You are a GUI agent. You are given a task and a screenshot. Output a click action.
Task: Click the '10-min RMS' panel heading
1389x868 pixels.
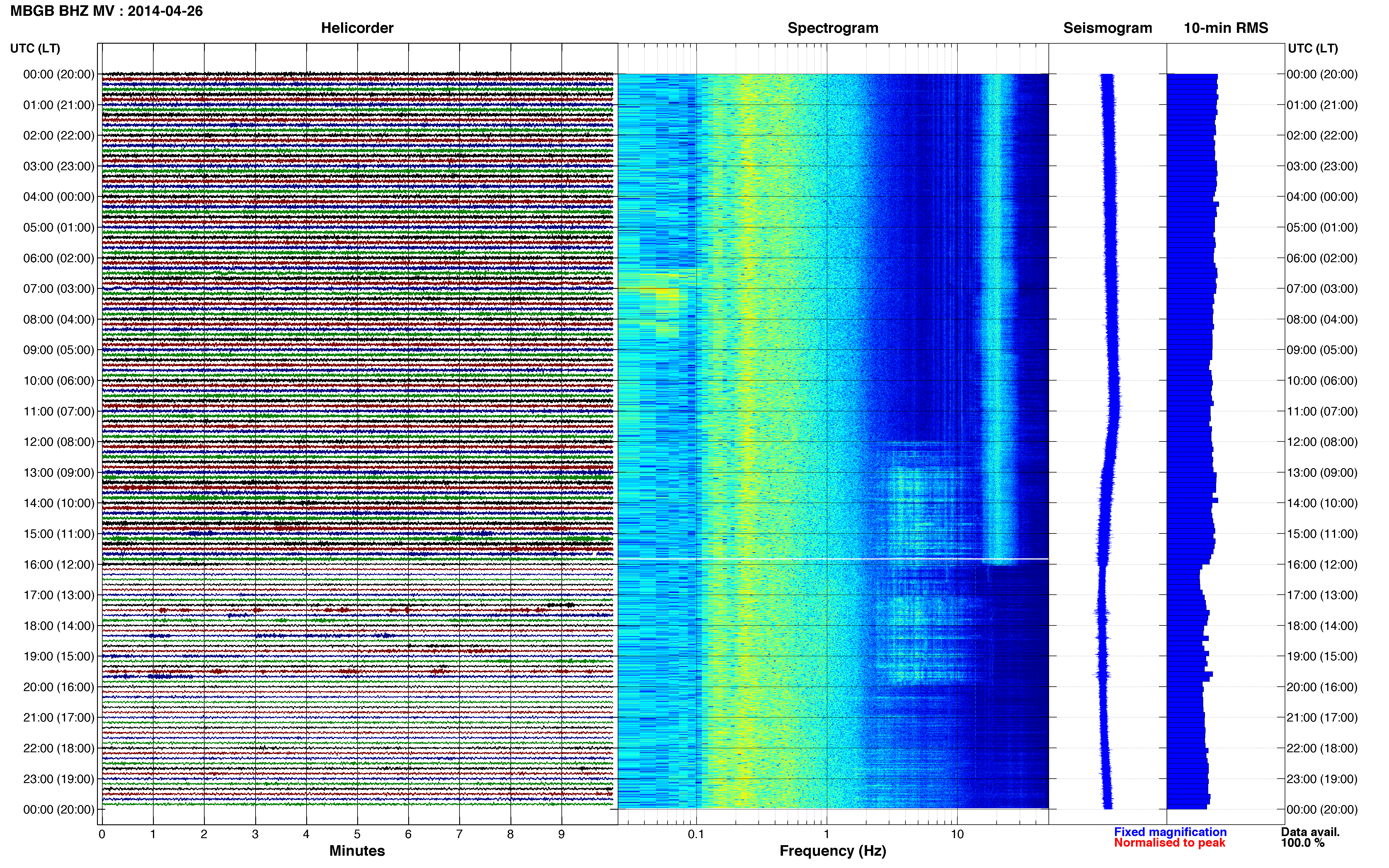[1226, 28]
